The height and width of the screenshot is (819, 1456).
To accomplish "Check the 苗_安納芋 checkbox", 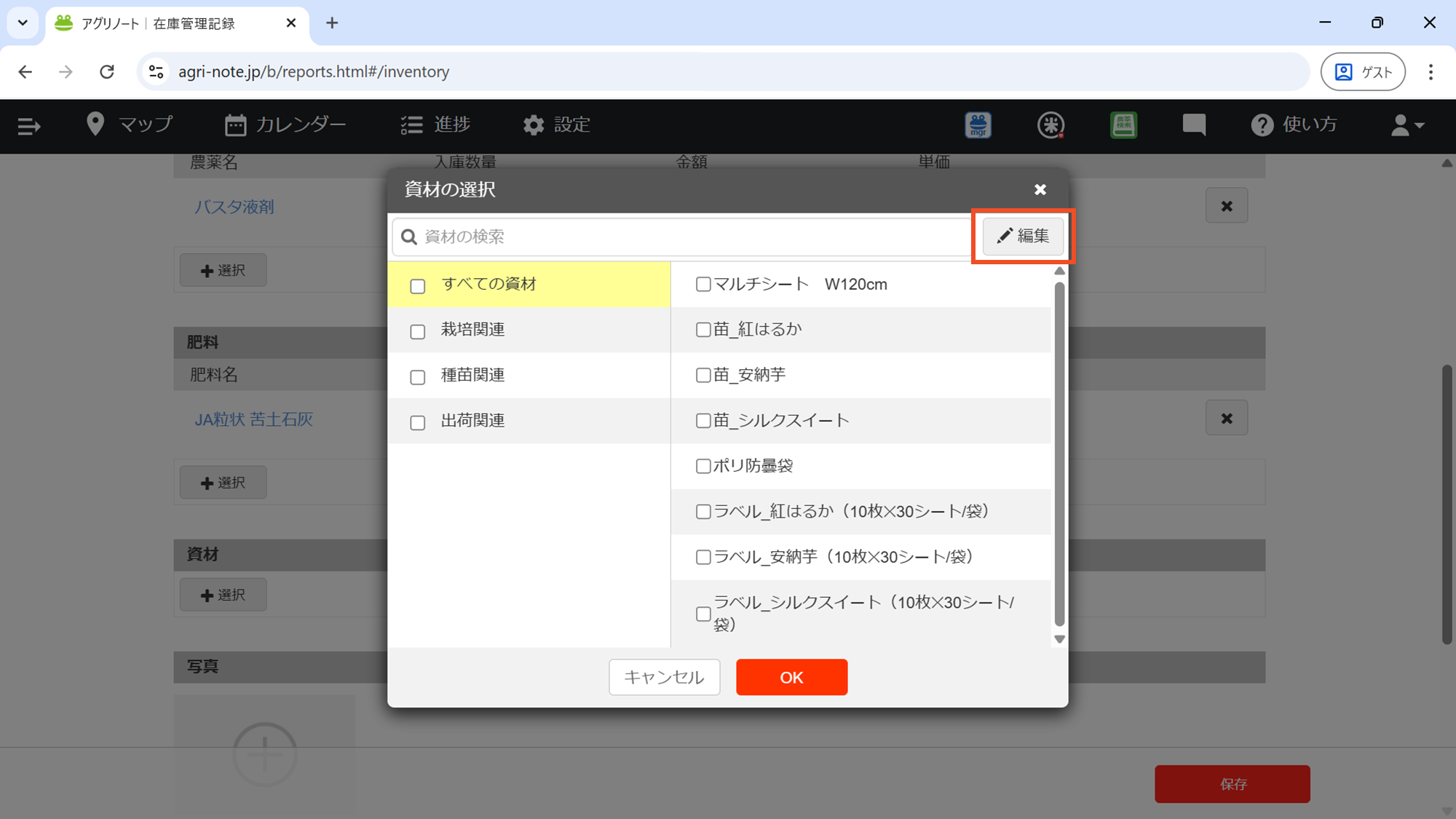I will point(703,375).
